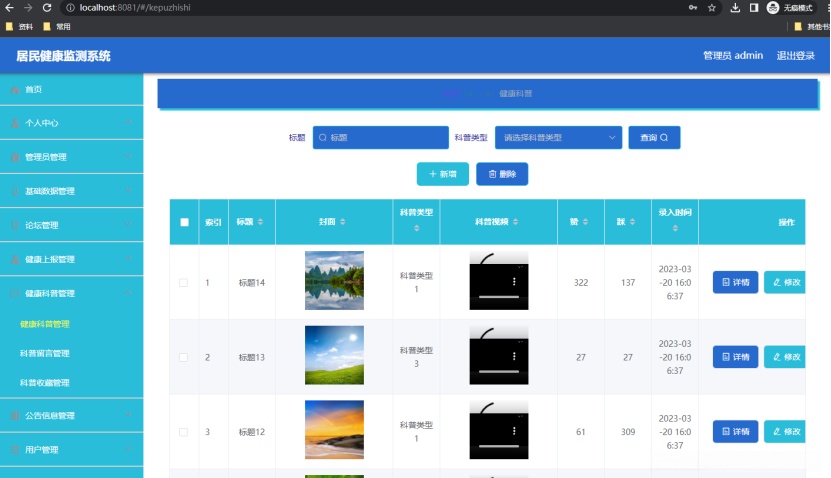Viewport: 831px width, 478px height.
Task: Collapse 健康科普管理 parent sidebar menu
Action: coord(72,293)
